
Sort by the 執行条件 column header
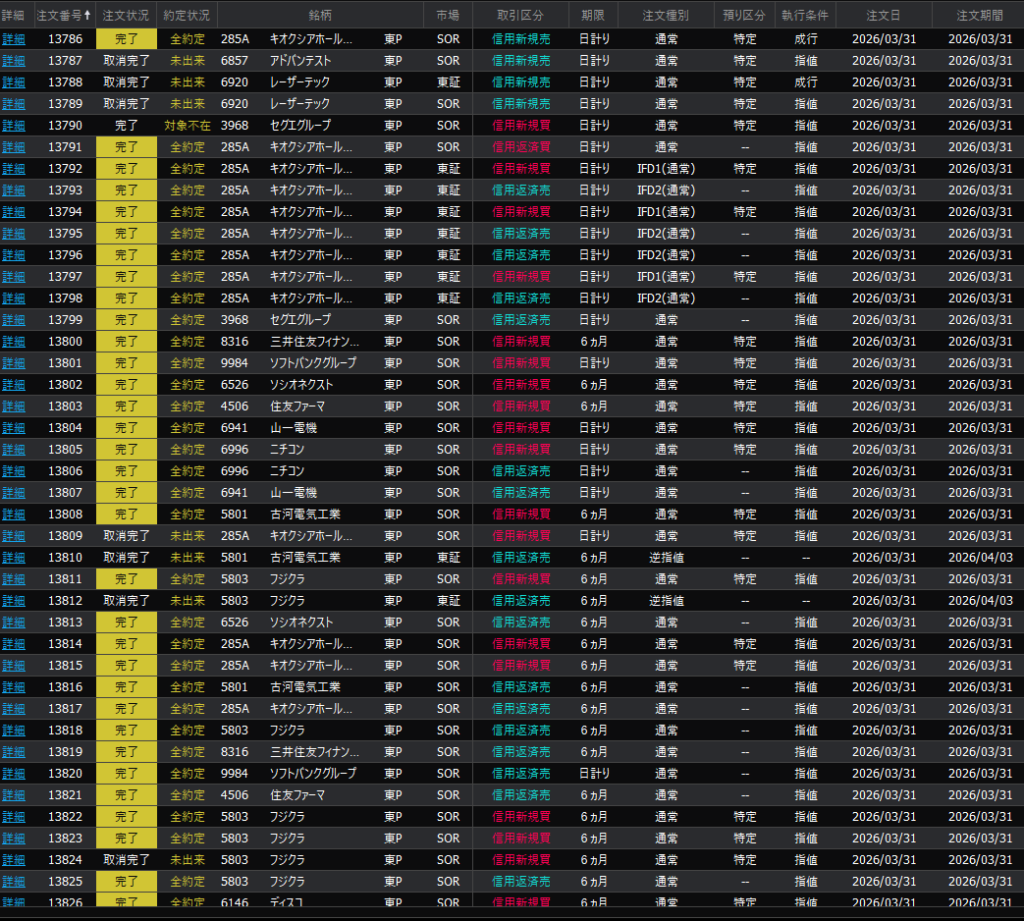click(805, 15)
